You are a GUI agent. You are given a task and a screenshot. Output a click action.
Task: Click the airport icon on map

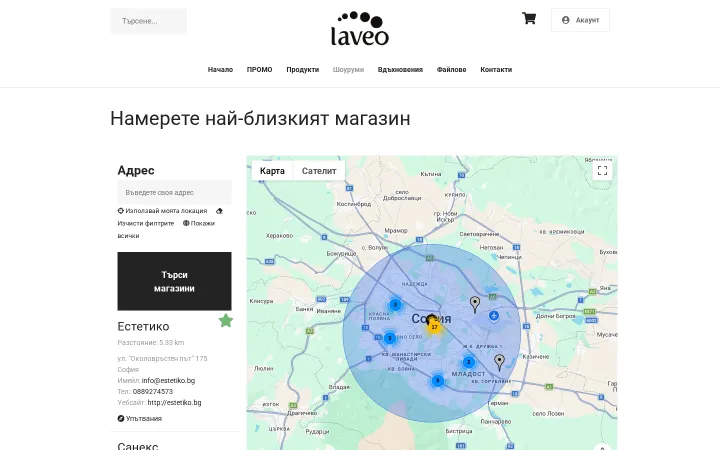point(494,315)
